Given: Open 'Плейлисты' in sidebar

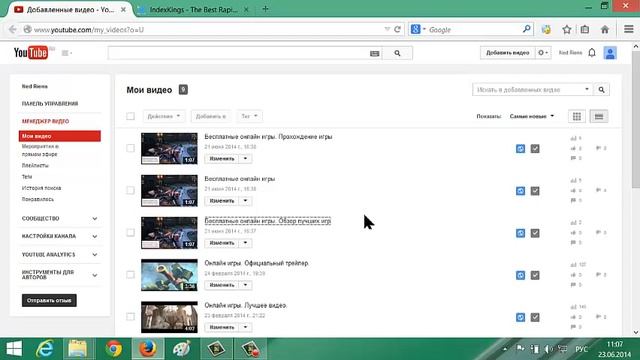Looking at the screenshot, I should pos(35,166).
